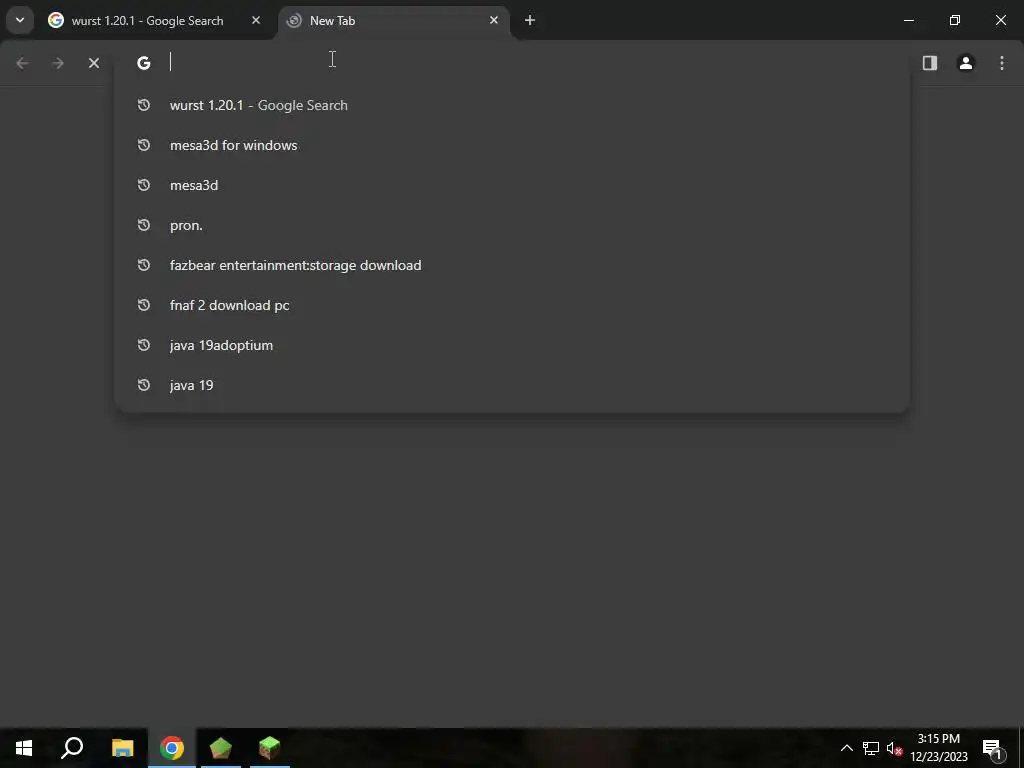Open the Chrome profile menu
The image size is (1024, 768).
point(965,63)
